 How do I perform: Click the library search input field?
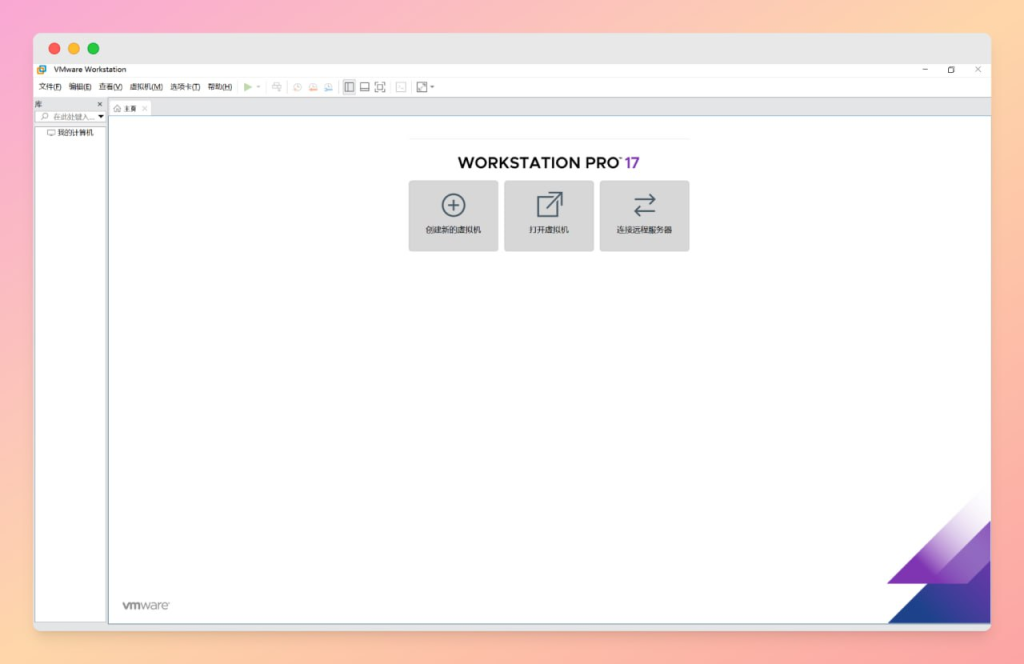click(x=65, y=115)
